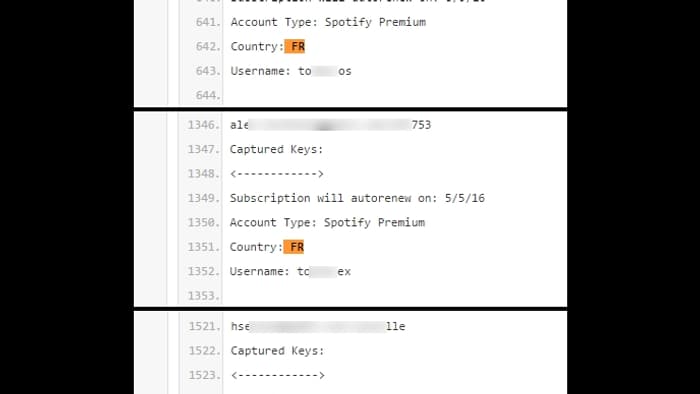Viewport: 700px width, 394px height.
Task: Click the dashed arrow separator on line 1523
Action: [277, 375]
